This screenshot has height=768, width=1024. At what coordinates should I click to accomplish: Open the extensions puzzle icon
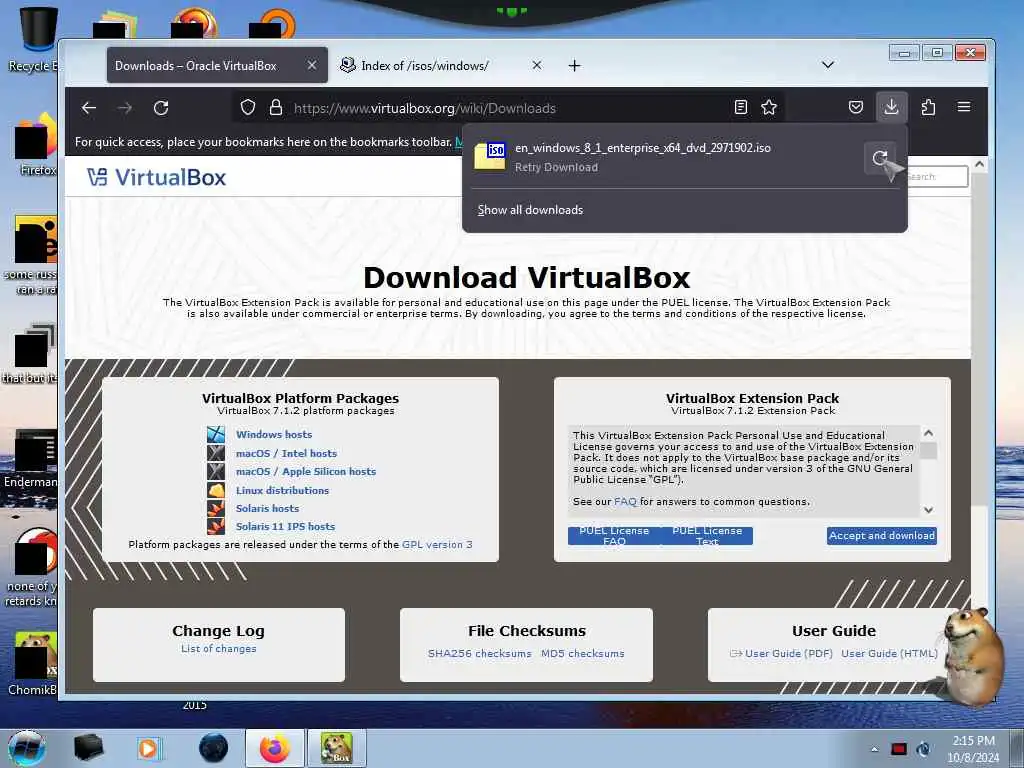click(928, 107)
